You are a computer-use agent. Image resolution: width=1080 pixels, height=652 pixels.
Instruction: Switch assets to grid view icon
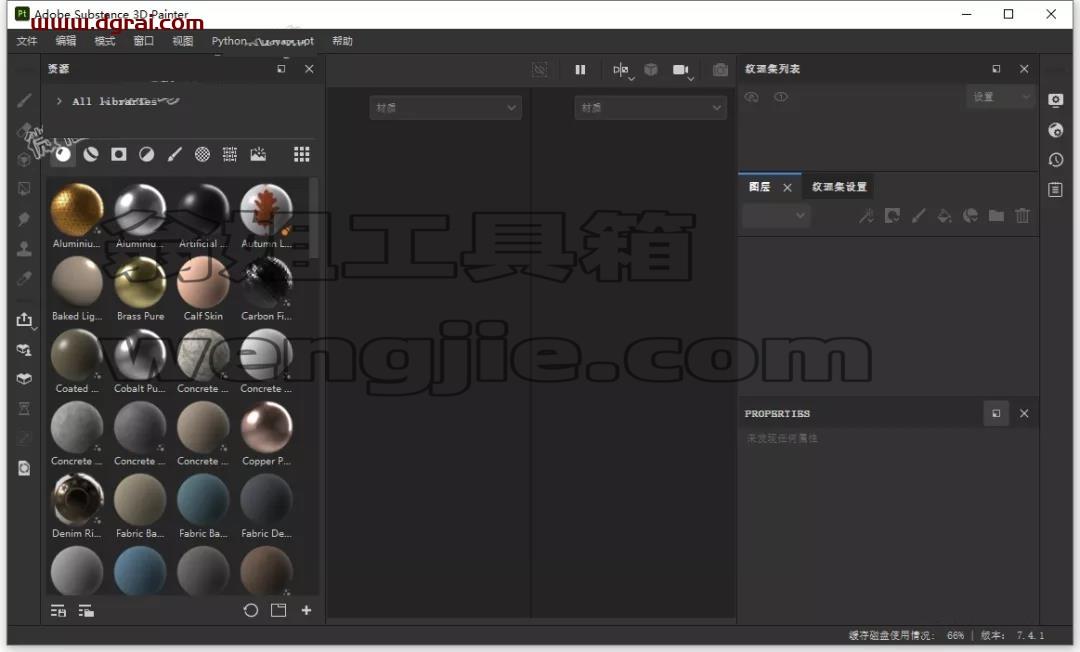click(x=301, y=154)
